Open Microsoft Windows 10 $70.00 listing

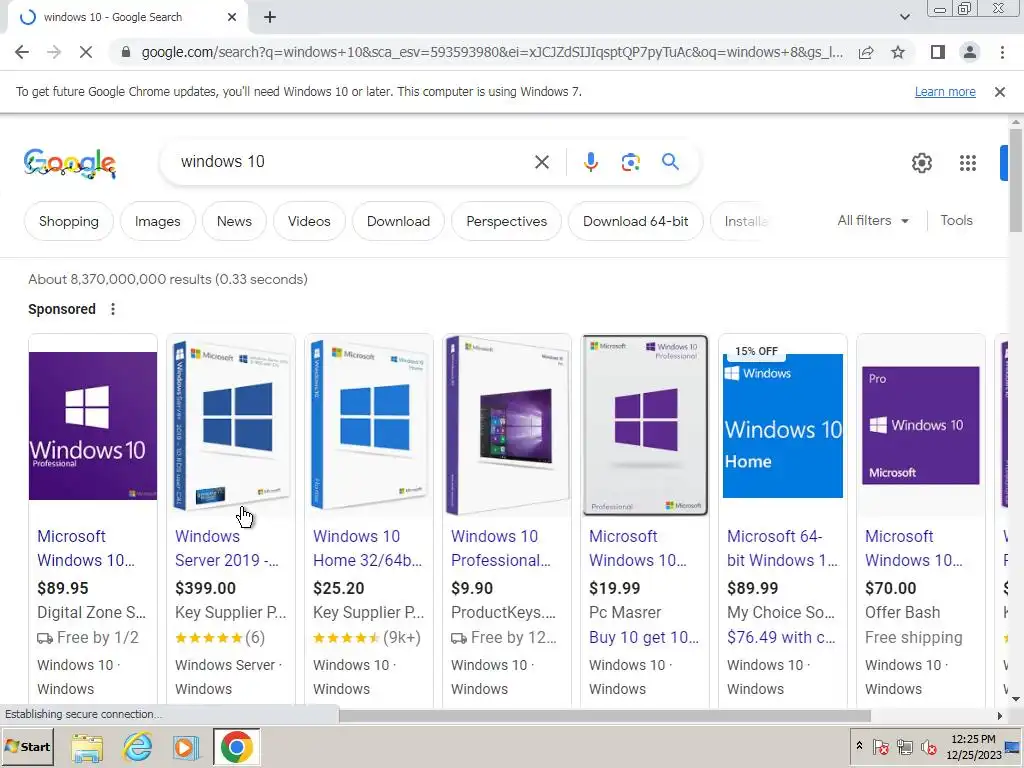[914, 549]
